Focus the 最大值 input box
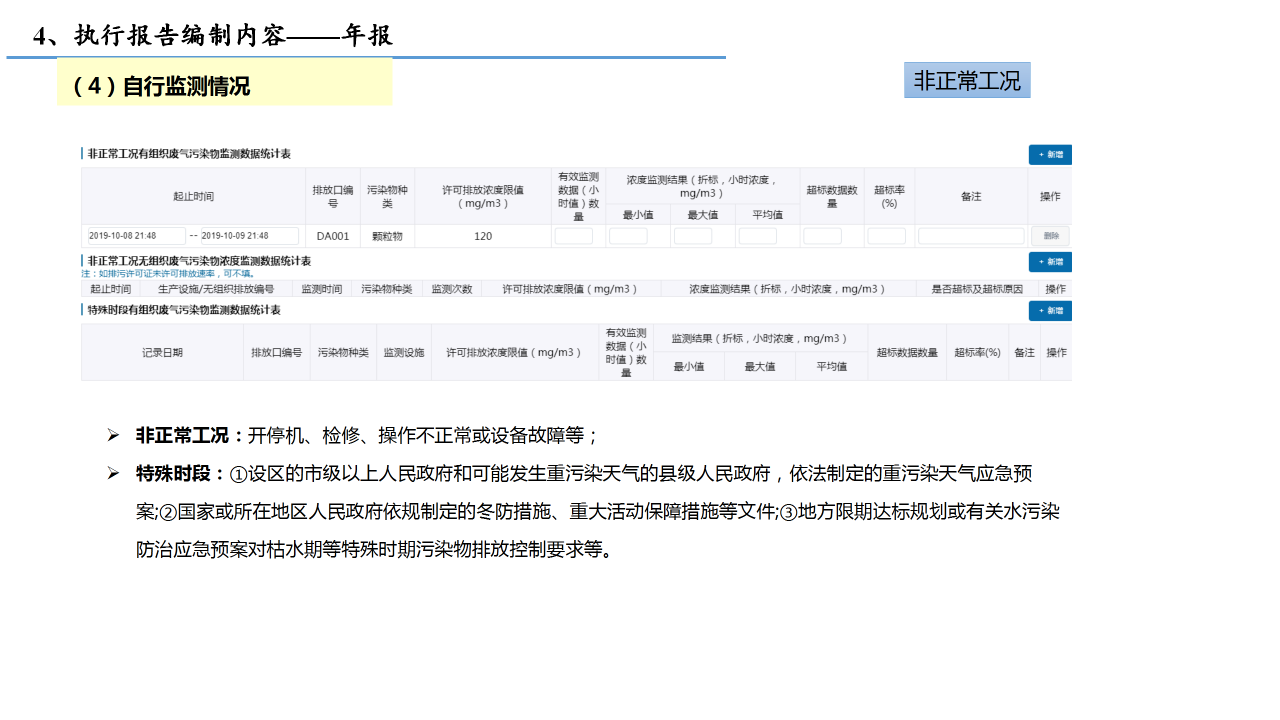 point(692,236)
